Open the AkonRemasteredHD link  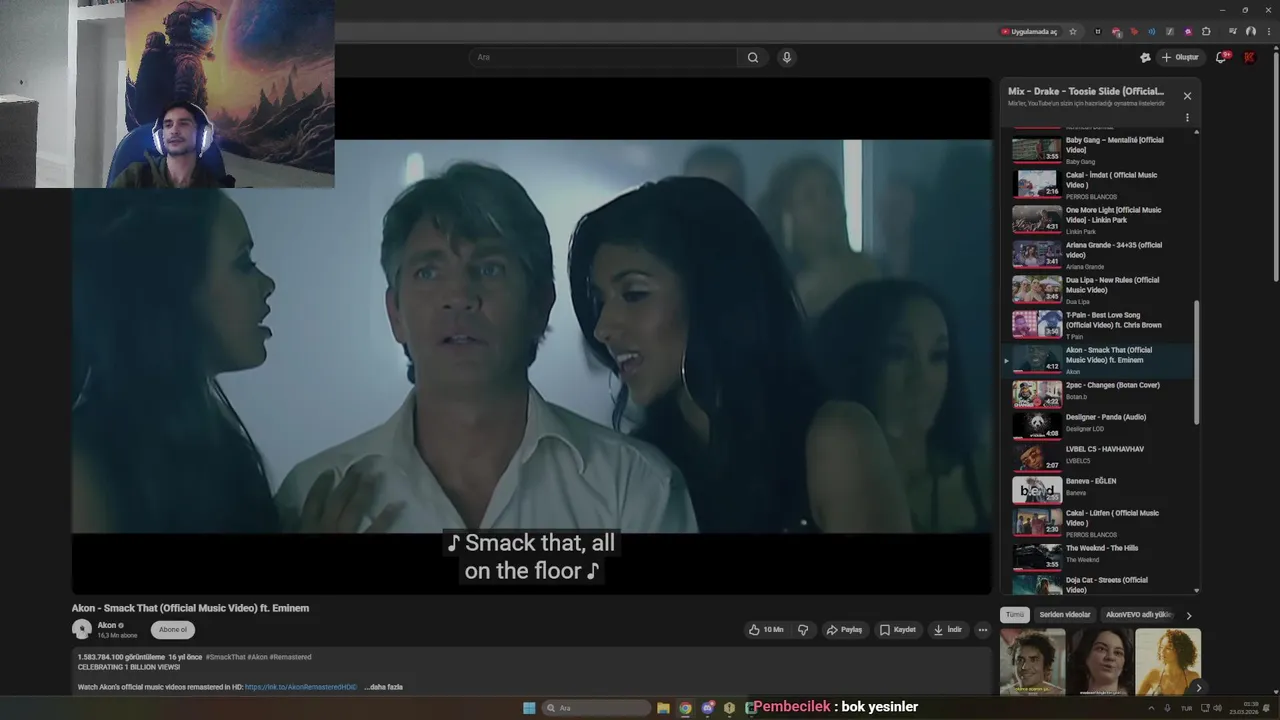[301, 687]
